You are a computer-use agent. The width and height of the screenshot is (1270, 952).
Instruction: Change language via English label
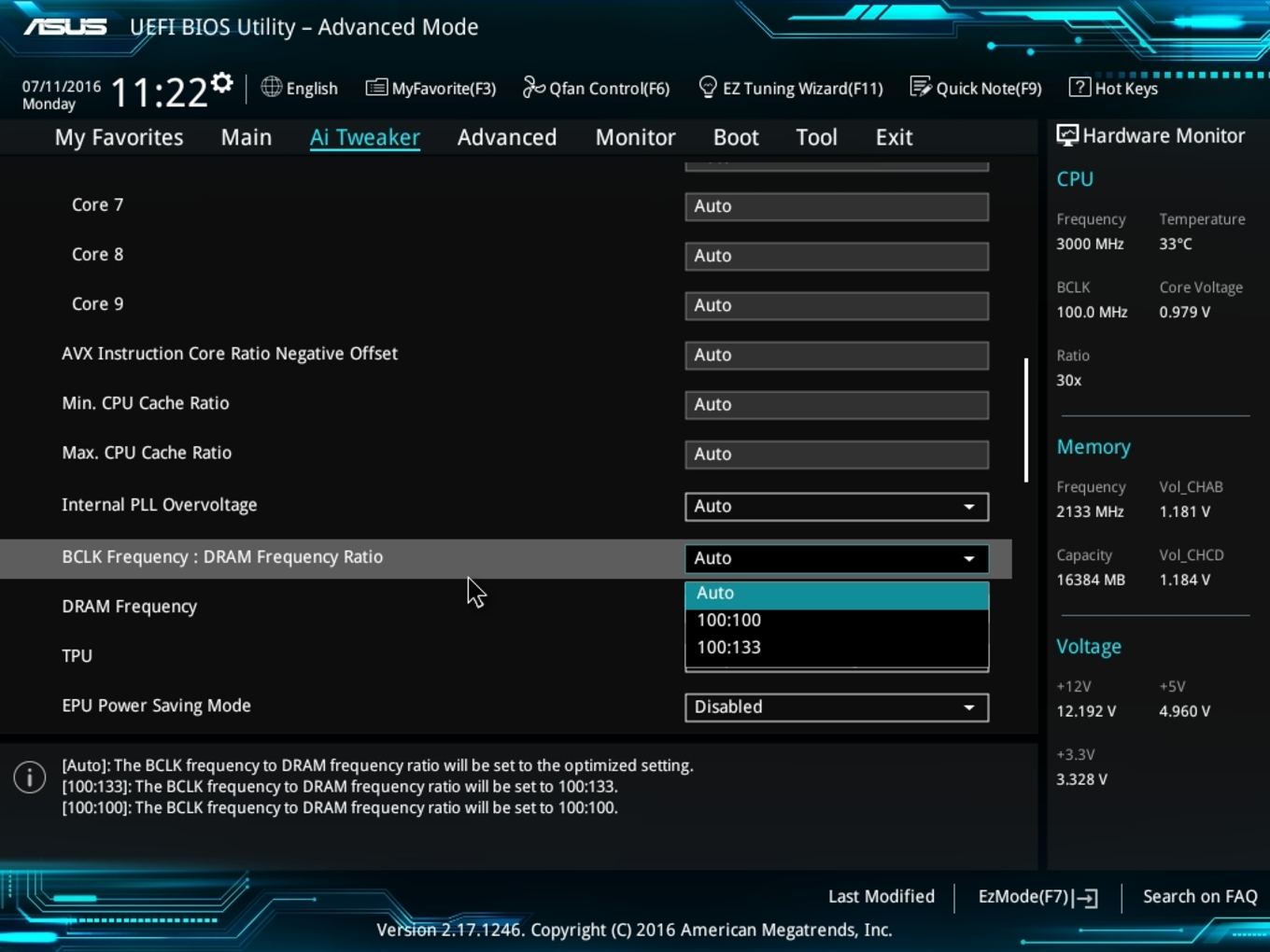312,89
